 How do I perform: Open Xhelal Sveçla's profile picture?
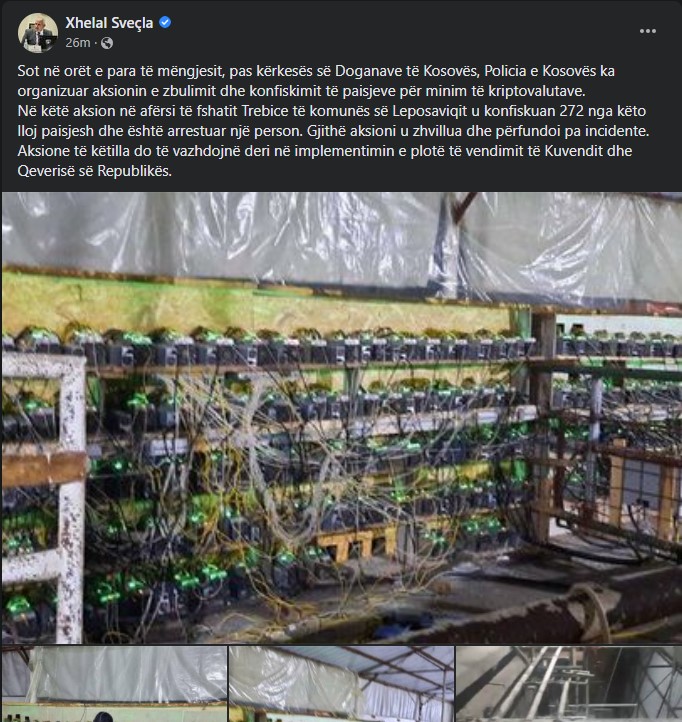point(38,33)
